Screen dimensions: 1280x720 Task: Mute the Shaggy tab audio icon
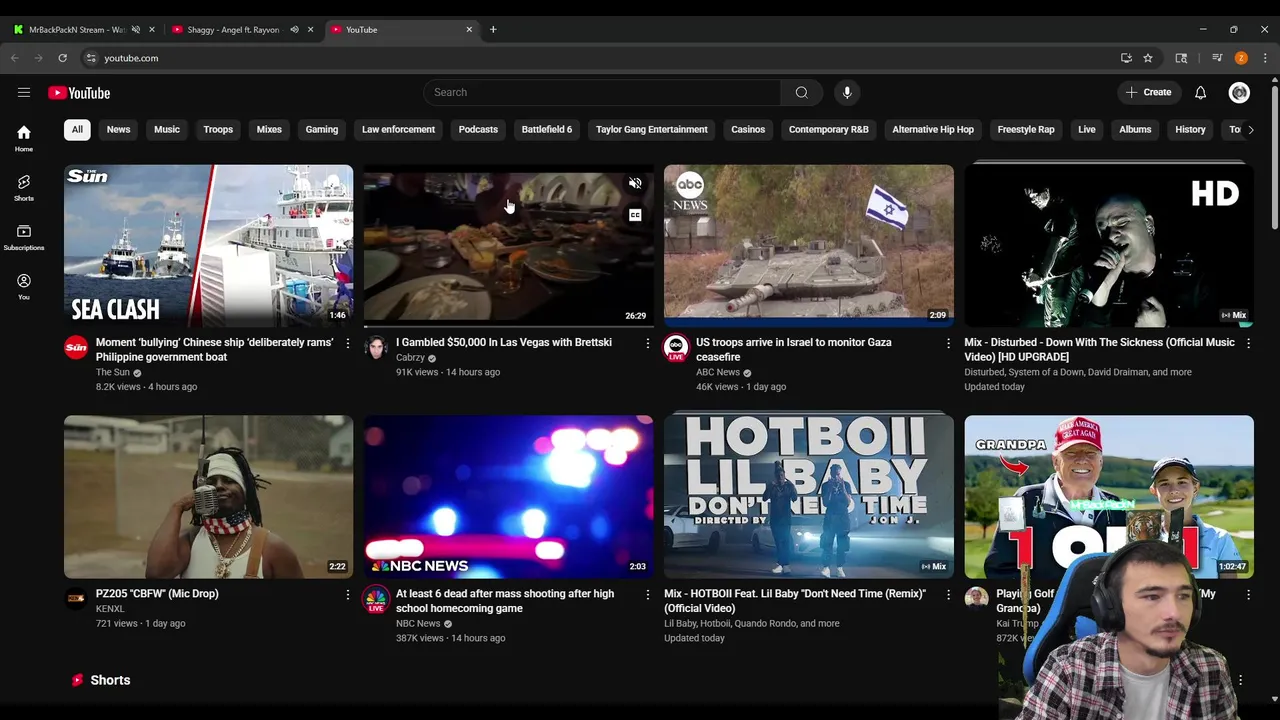(x=294, y=29)
